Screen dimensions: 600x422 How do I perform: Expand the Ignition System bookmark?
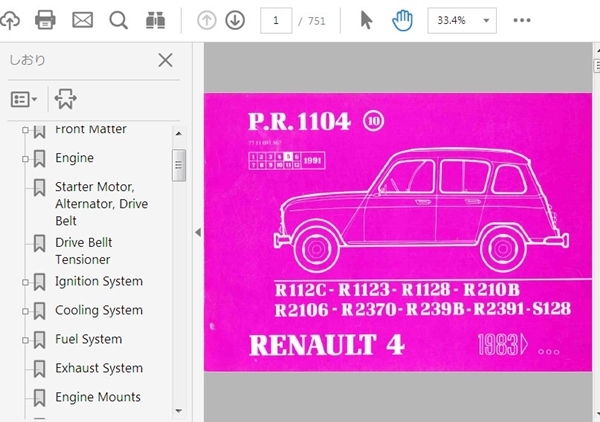click(25, 282)
